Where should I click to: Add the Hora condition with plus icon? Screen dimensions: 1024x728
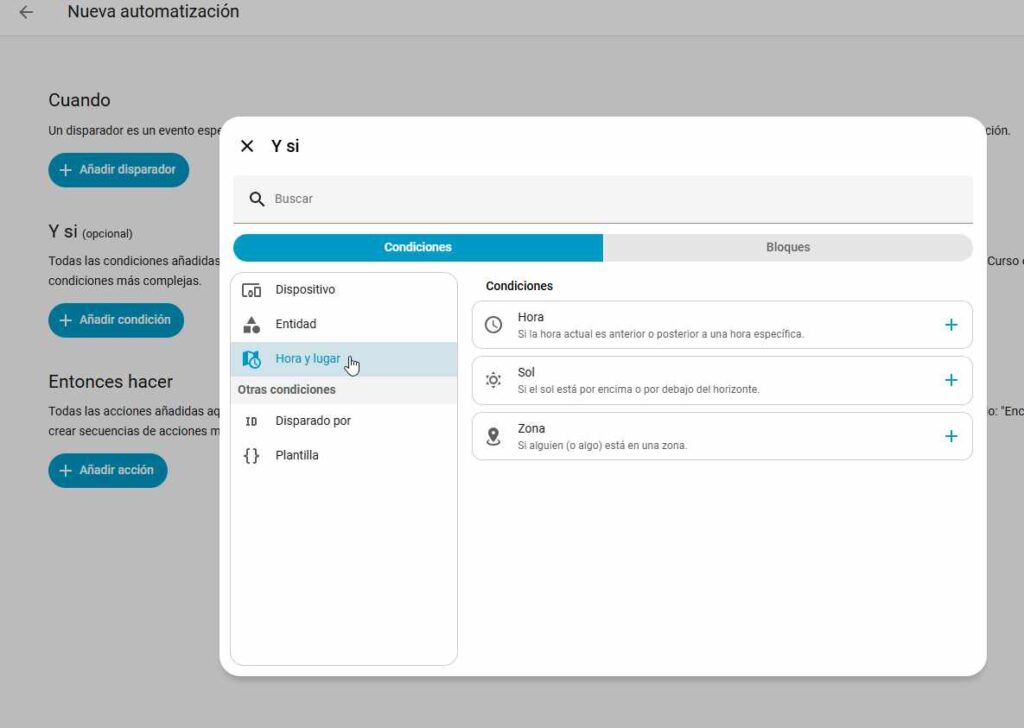(950, 325)
